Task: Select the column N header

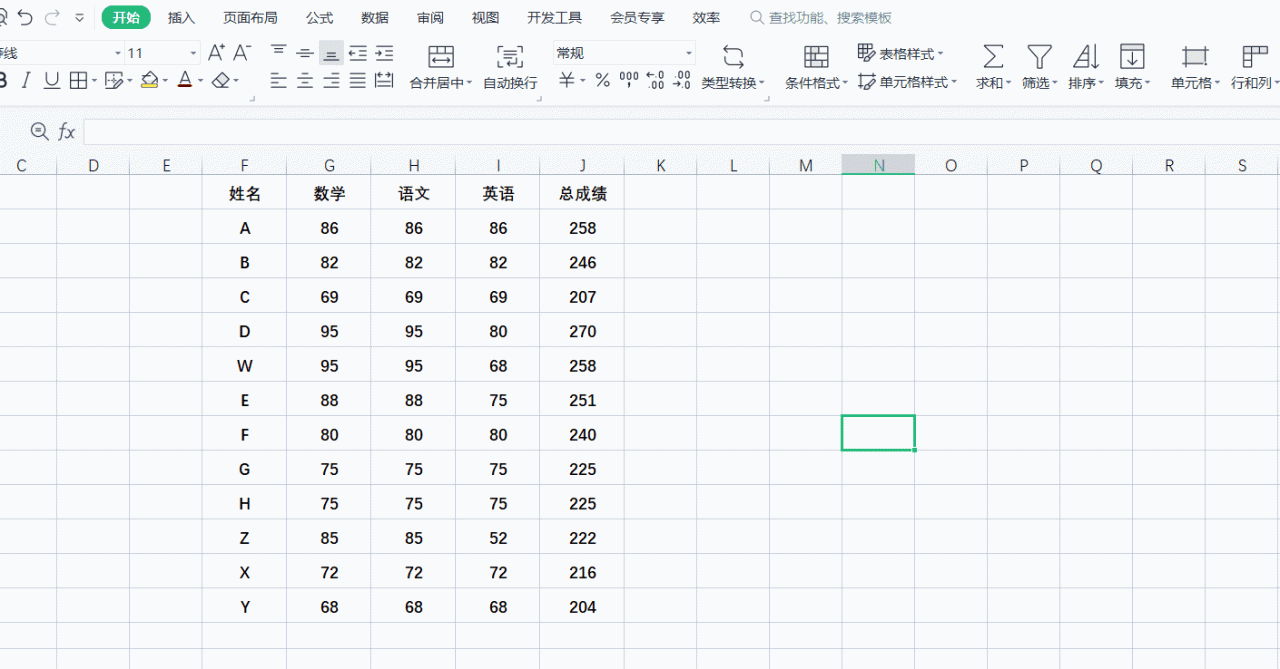Action: pyautogui.click(x=878, y=165)
